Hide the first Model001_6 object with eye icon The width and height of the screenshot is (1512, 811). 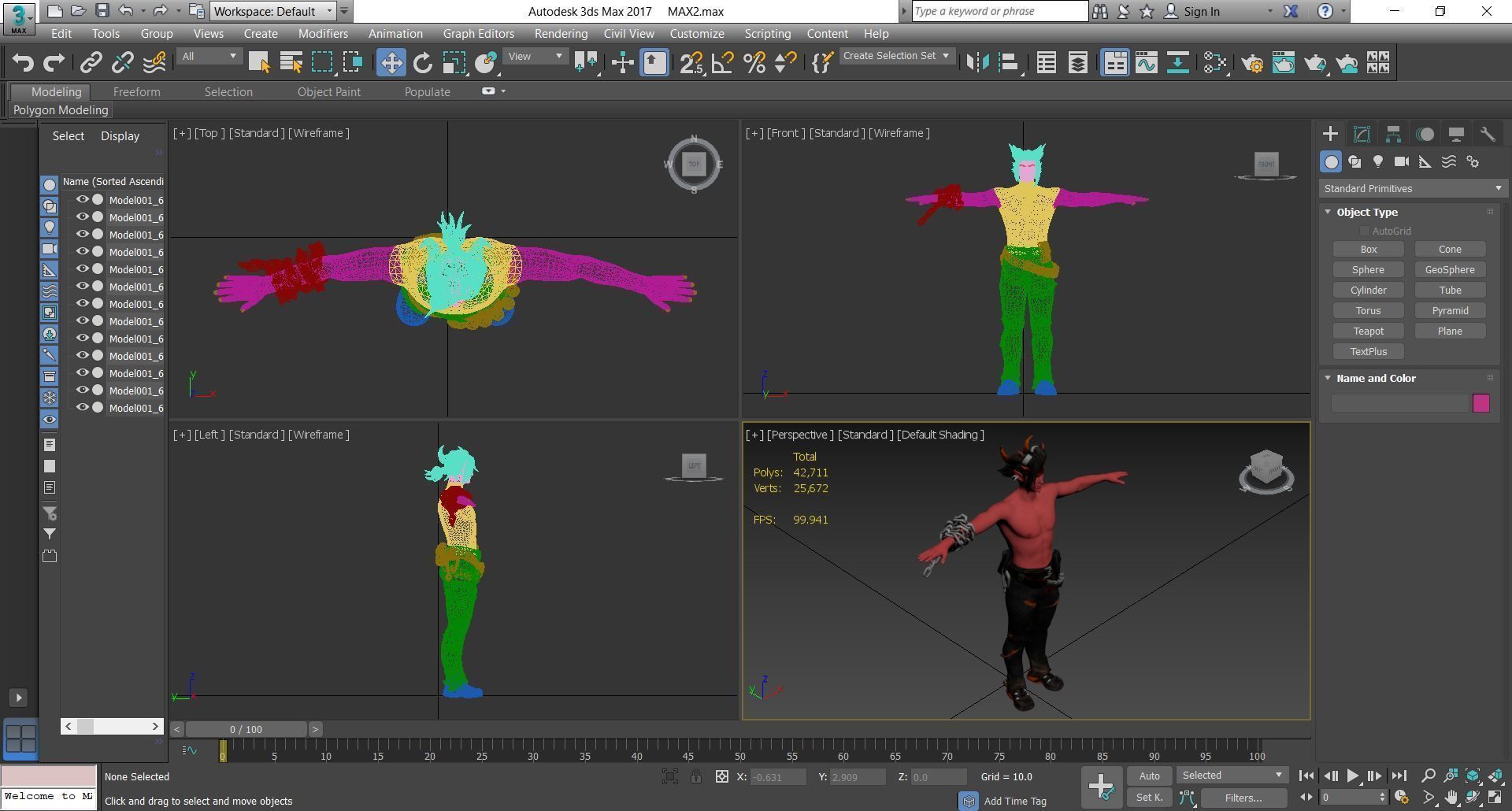point(82,200)
